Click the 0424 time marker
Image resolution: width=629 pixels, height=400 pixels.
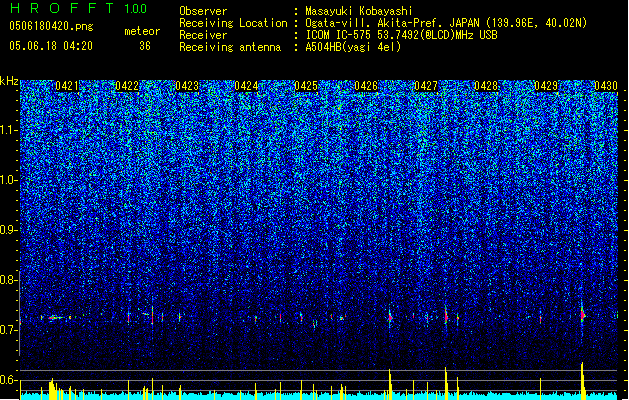pyautogui.click(x=246, y=86)
